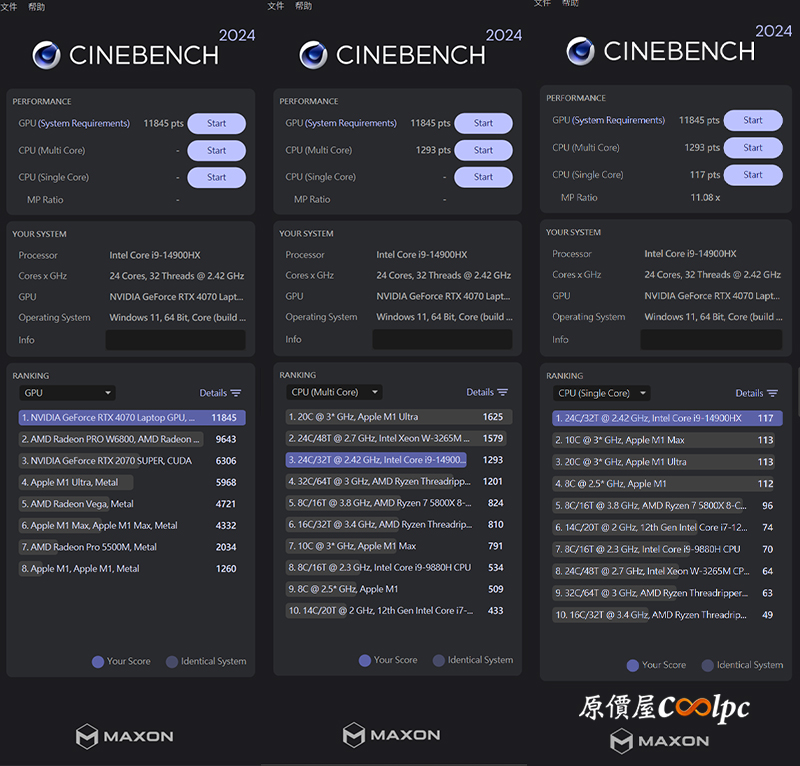
Task: Select the NVIDIA GeForce RTX 4070 Laptop GPU ranking row
Action: (x=132, y=418)
